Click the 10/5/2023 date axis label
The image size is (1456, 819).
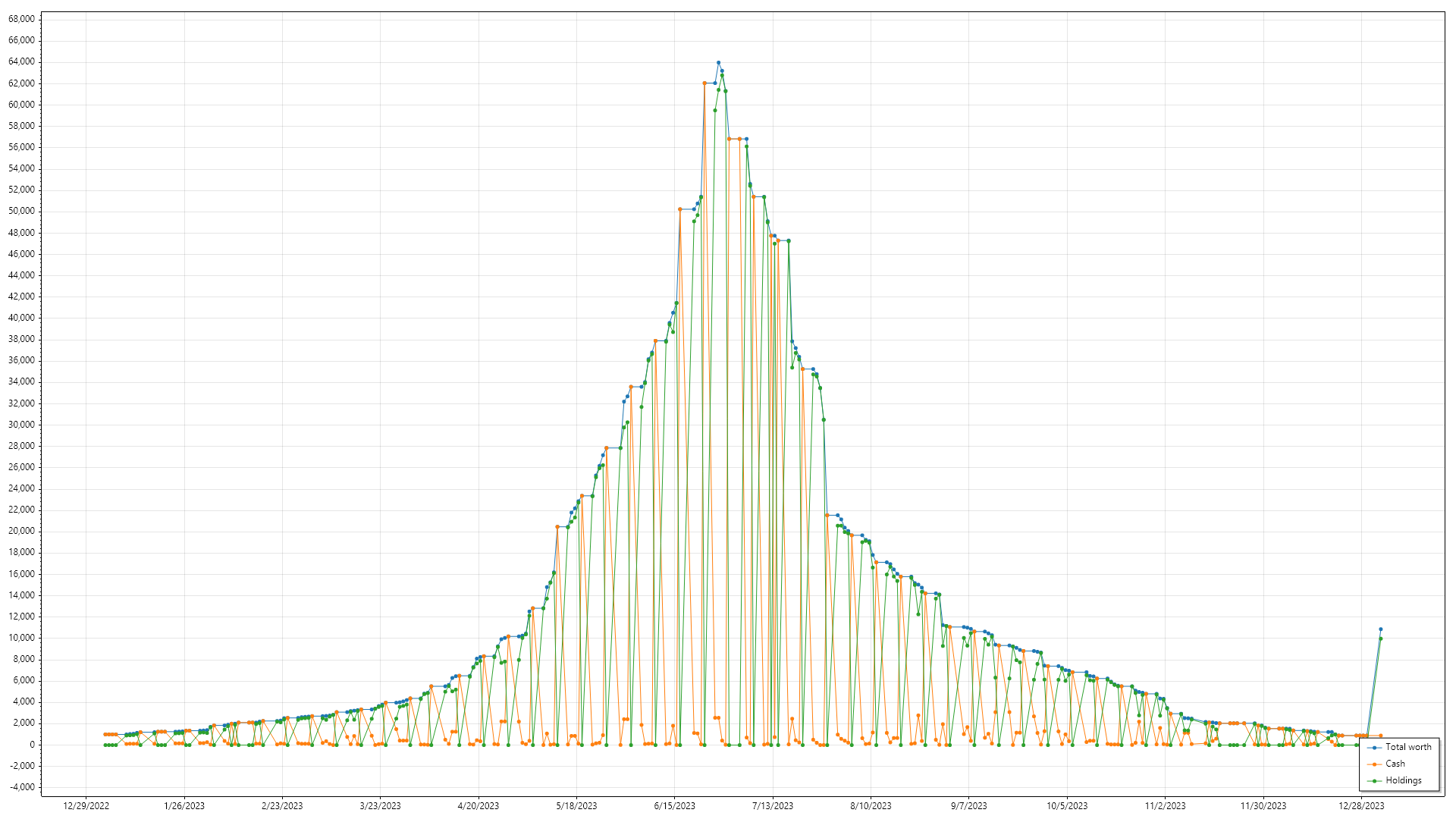[x=1067, y=806]
